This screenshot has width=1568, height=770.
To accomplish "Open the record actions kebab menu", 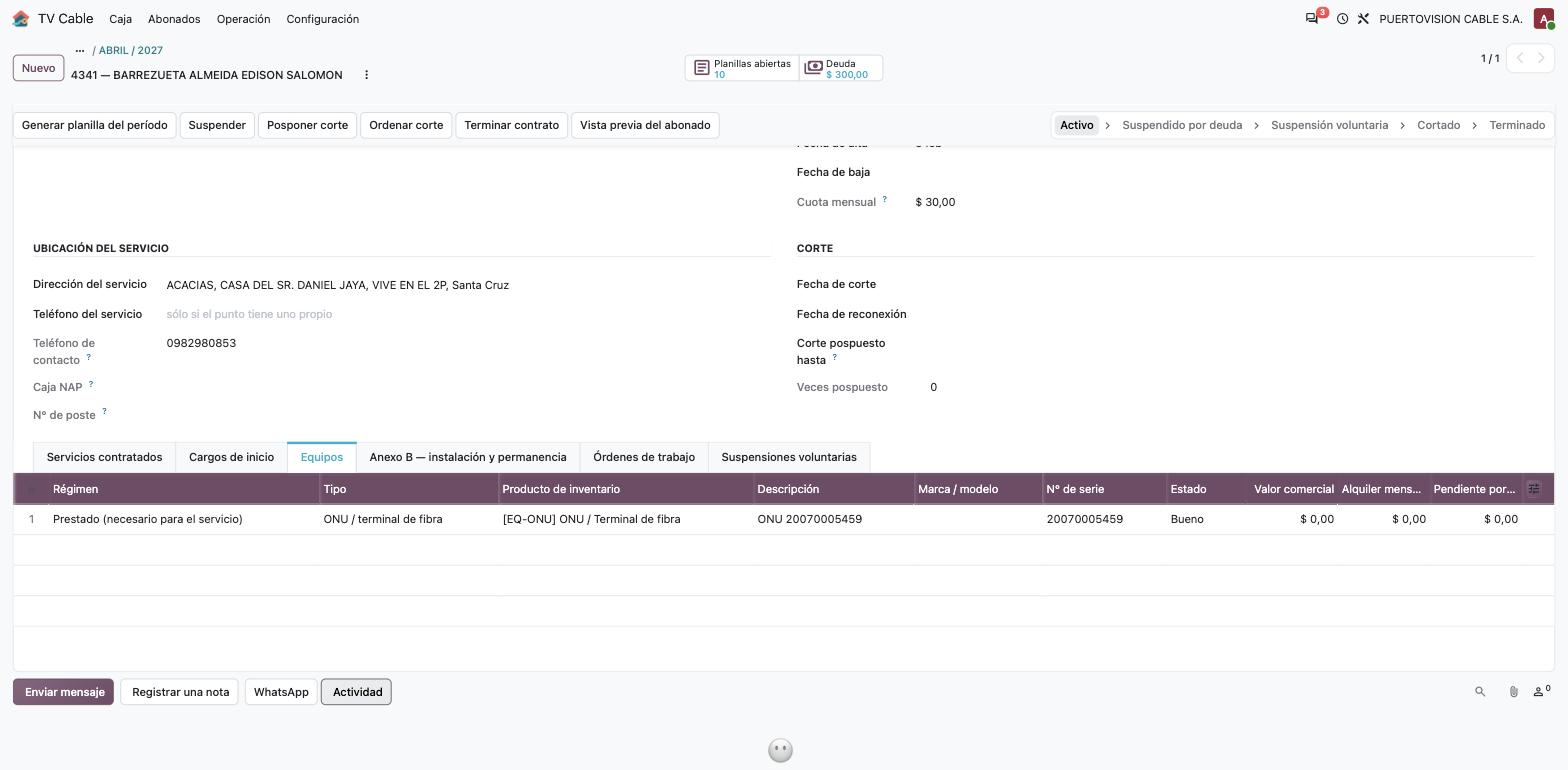I will click(x=366, y=75).
